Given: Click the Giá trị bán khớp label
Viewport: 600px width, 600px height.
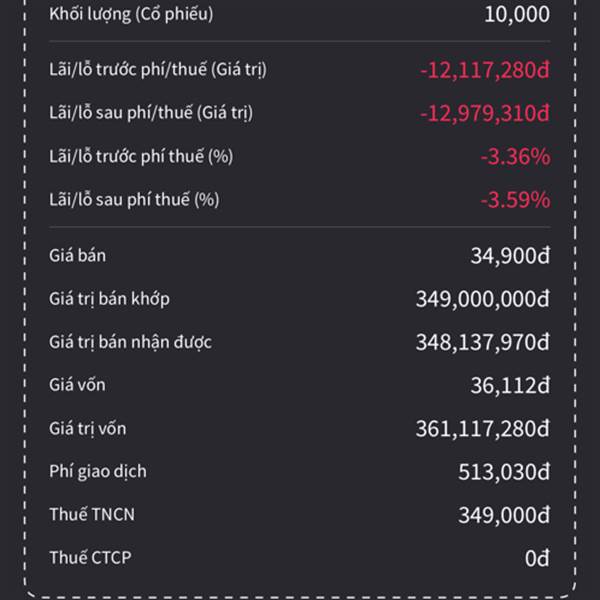Looking at the screenshot, I should 116,299.
